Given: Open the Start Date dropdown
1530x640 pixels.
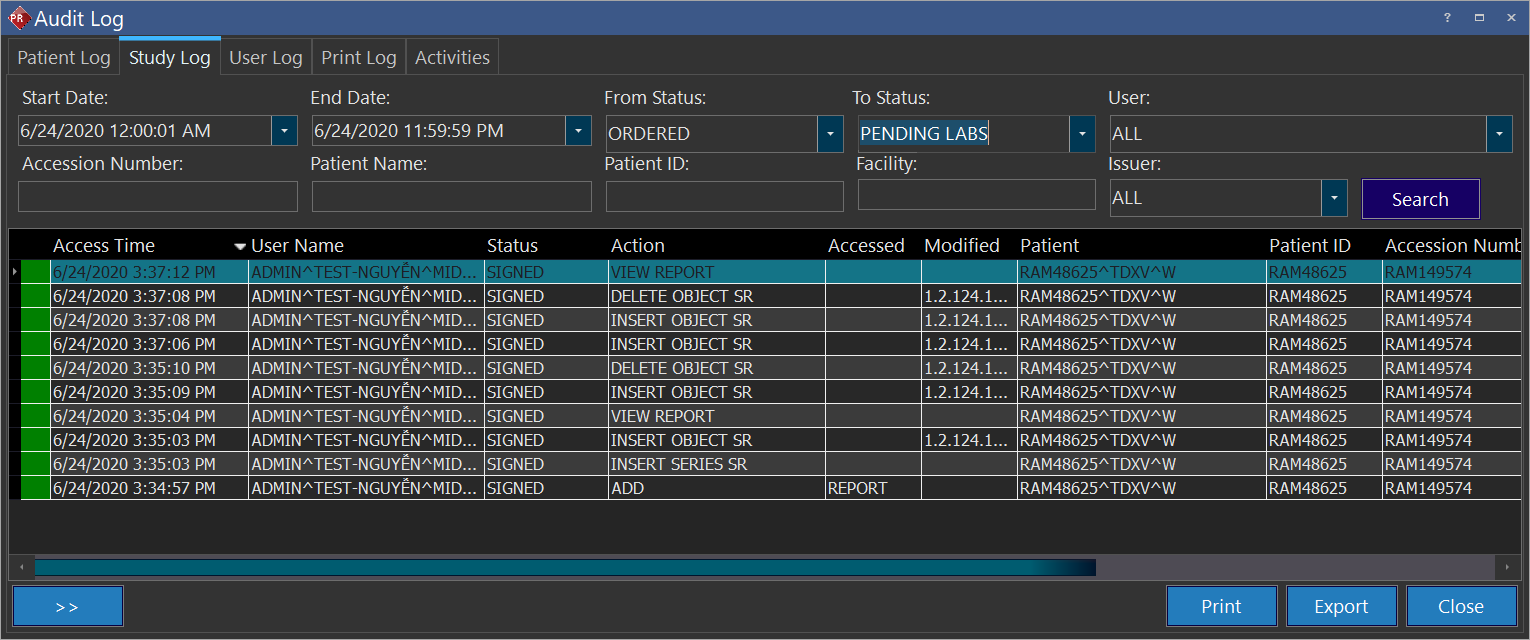Looking at the screenshot, I should click(284, 131).
